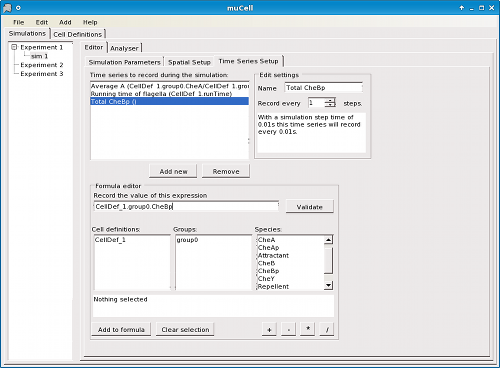Click the Clear selection button
Image resolution: width=500 pixels, height=368 pixels.
185,329
